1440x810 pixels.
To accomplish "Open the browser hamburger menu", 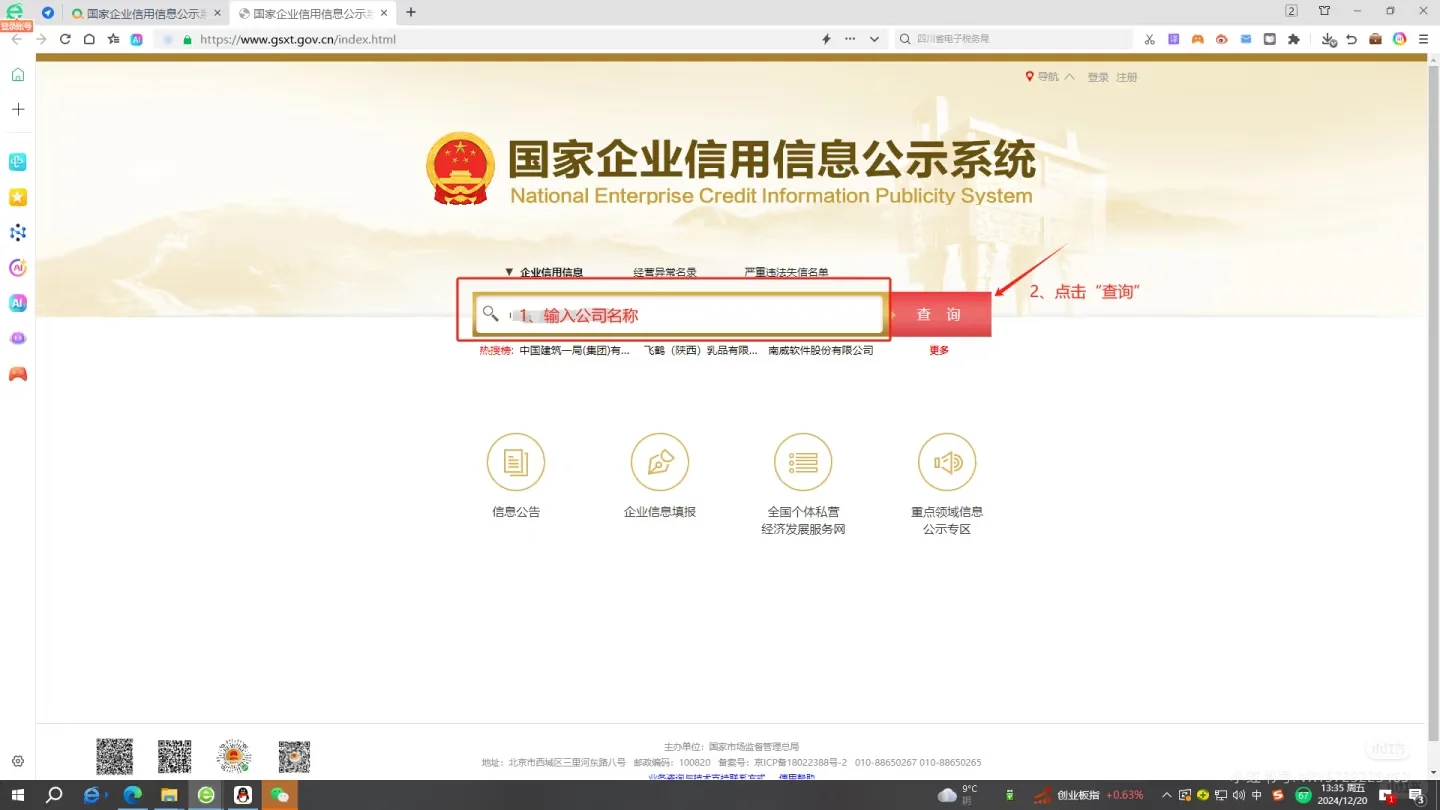I will (1423, 39).
